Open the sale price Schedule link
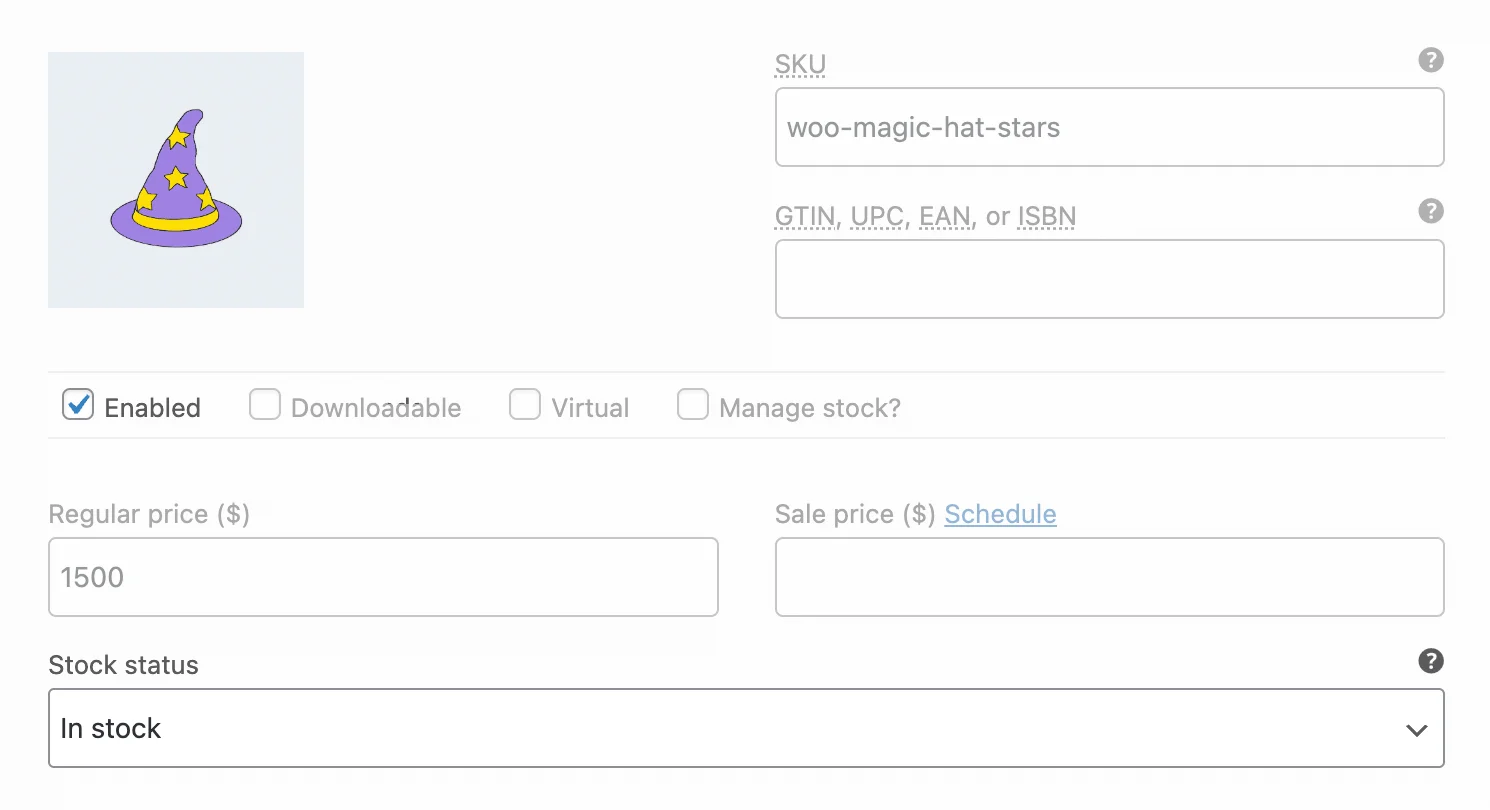Screen dimensions: 1490x810 [1000, 514]
